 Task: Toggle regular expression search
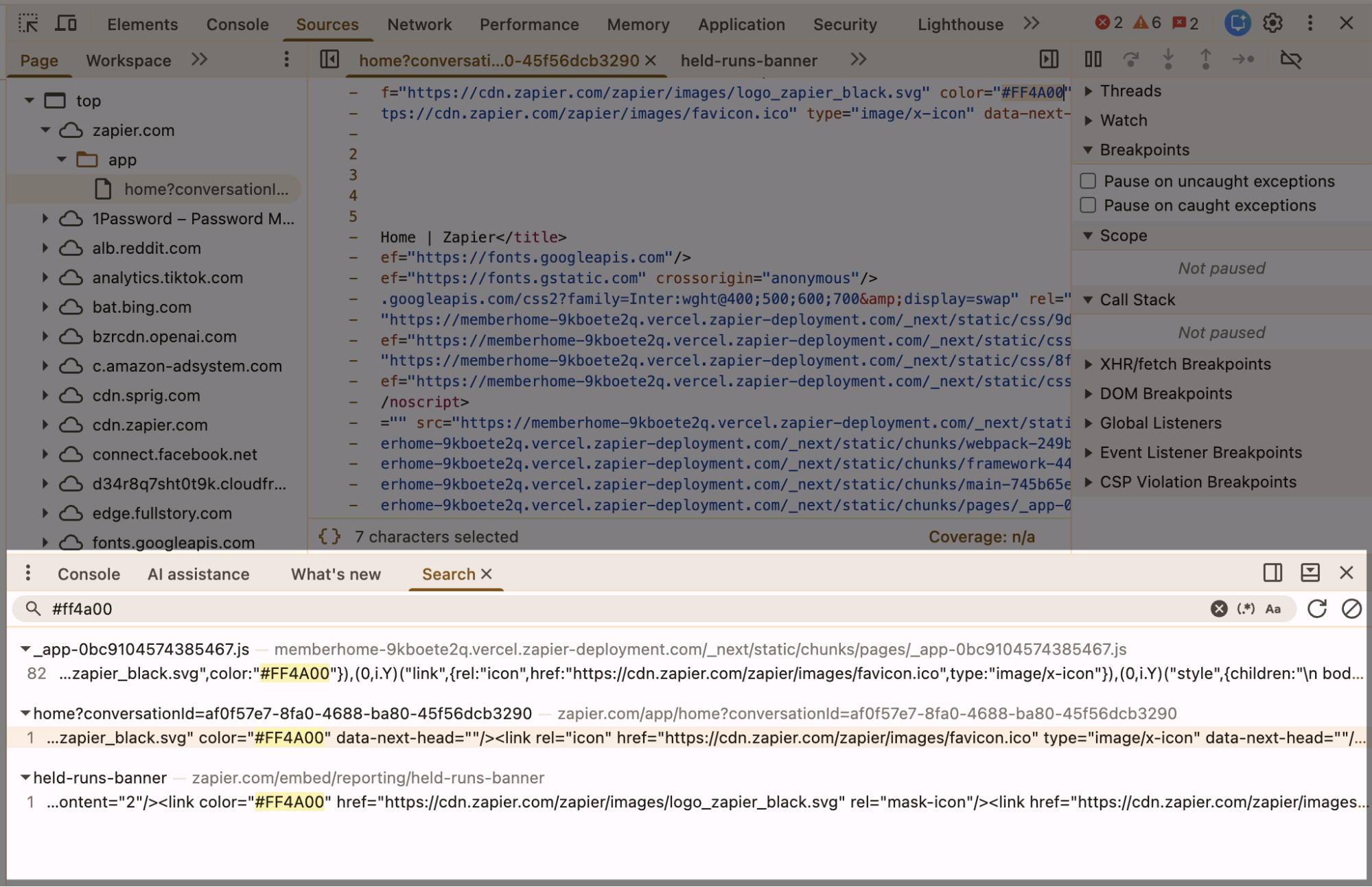1246,608
